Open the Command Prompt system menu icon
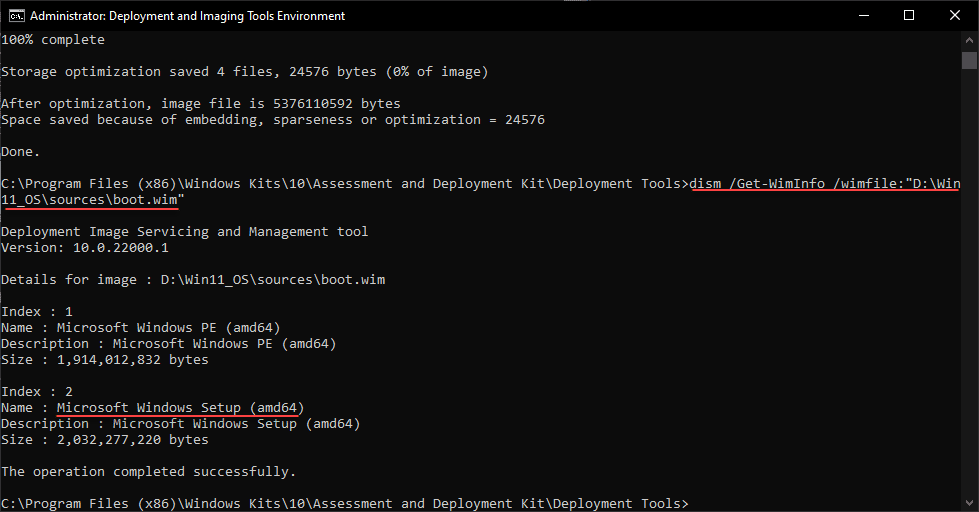Screen dimensions: 979x512 [15, 16]
